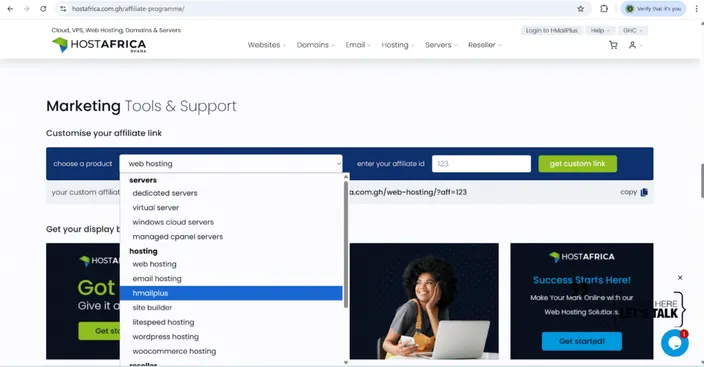This screenshot has width=704, height=367.
Task: Expand the Domains menu
Action: tap(315, 45)
